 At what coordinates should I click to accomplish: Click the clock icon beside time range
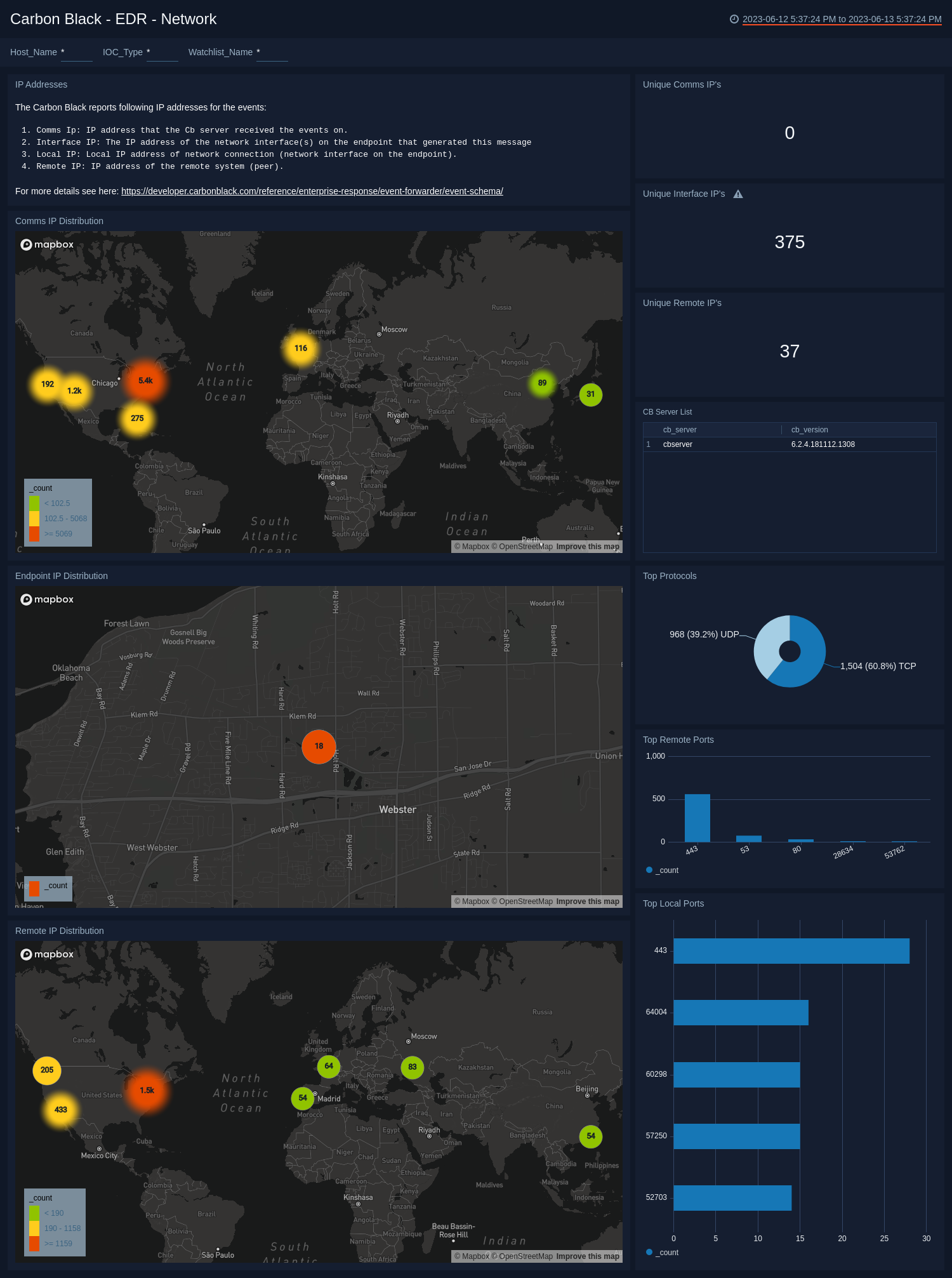(x=734, y=19)
